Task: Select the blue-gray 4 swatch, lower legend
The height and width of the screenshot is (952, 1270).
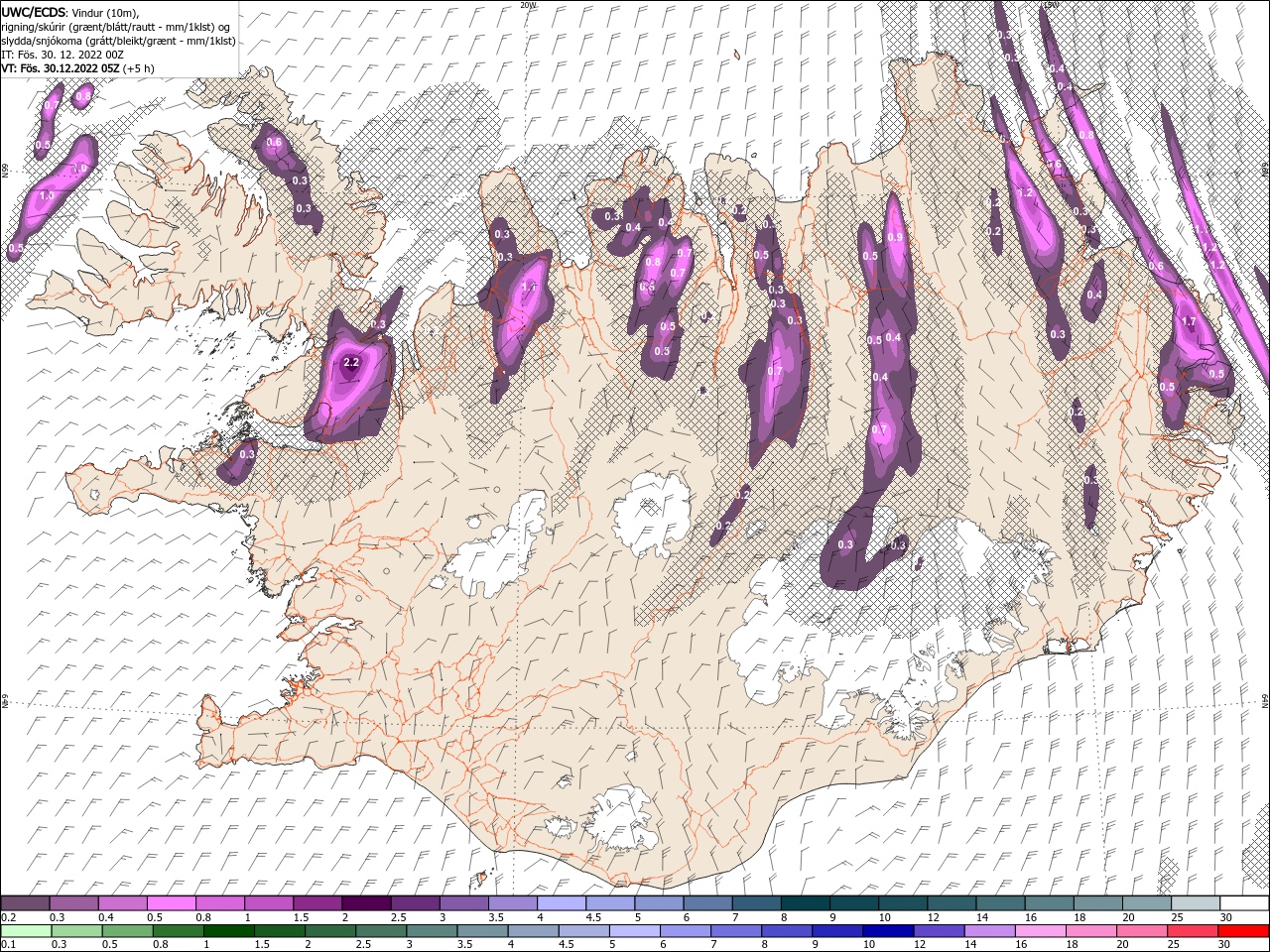Action: coord(533,931)
